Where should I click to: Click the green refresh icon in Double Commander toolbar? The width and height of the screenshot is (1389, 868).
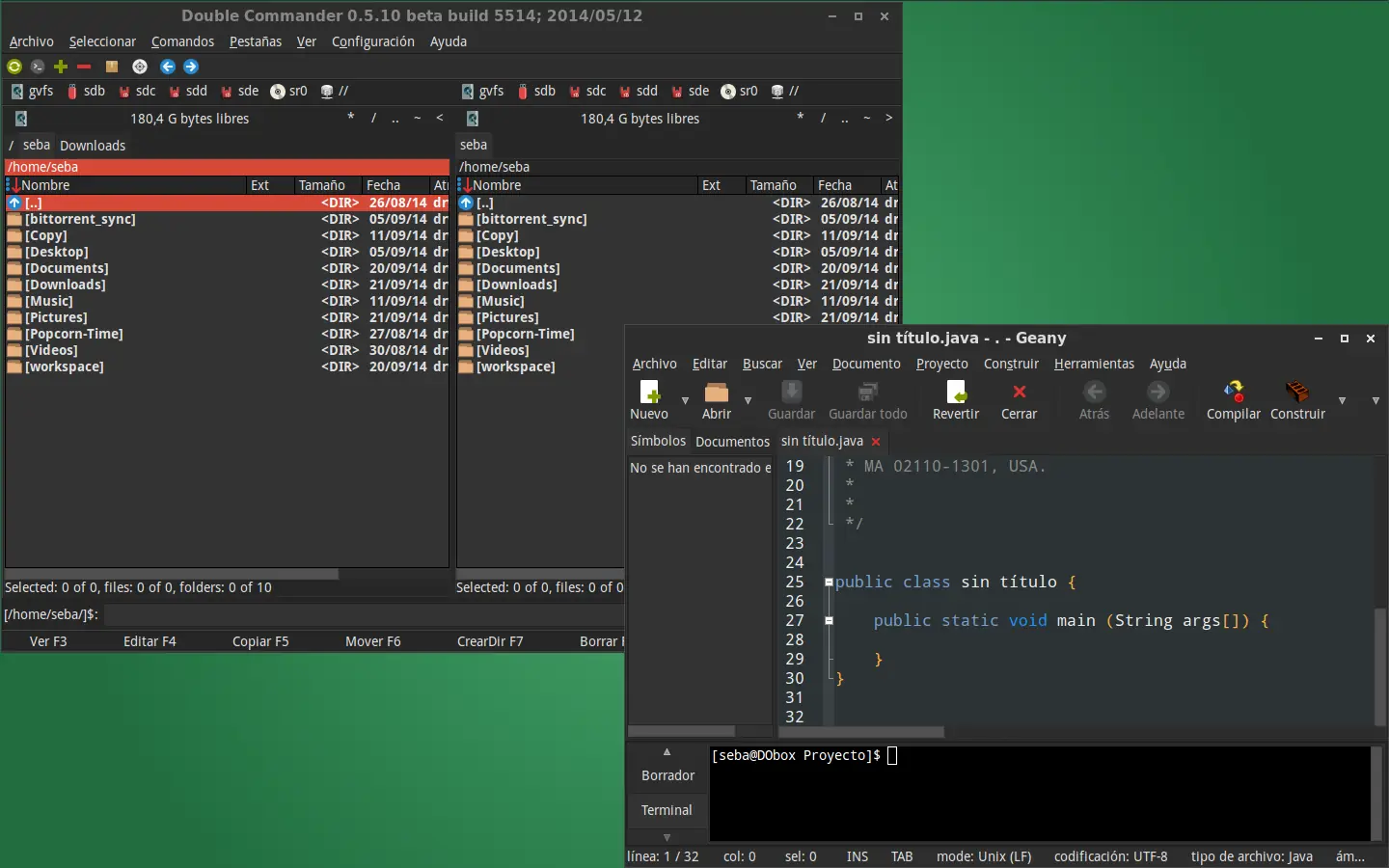coord(14,67)
